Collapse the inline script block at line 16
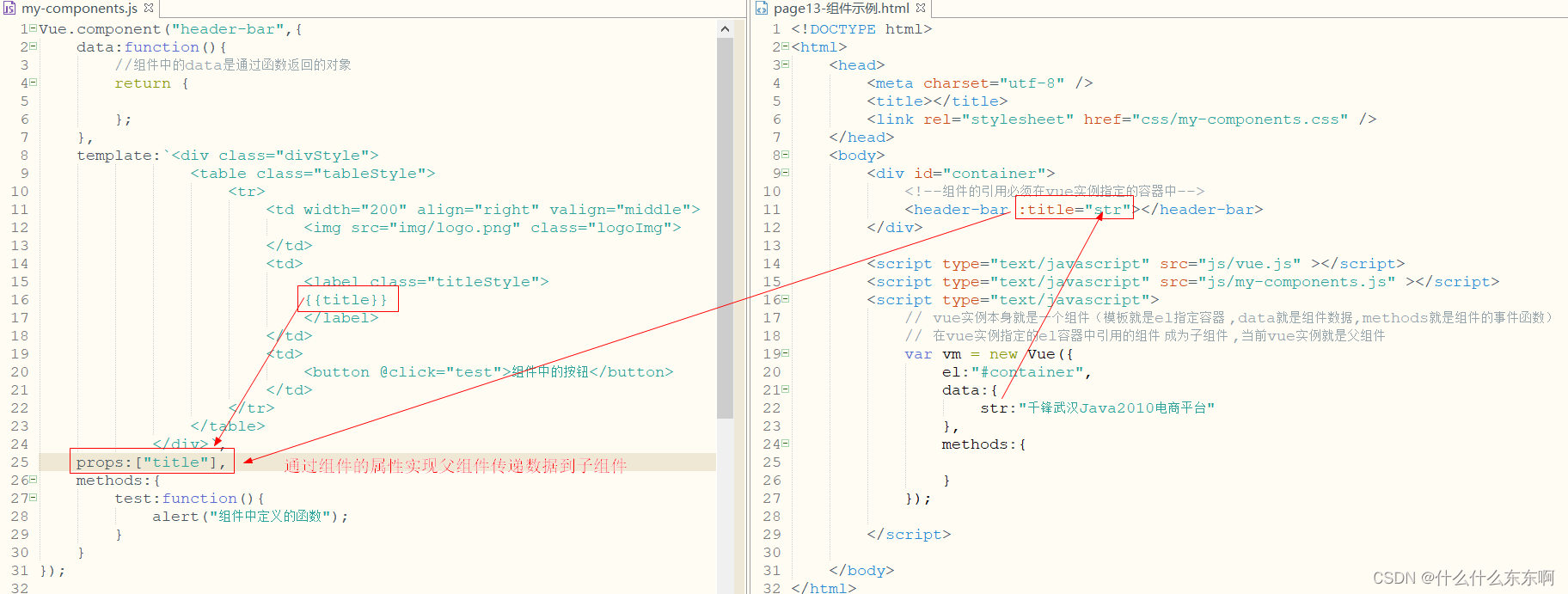 (x=786, y=299)
